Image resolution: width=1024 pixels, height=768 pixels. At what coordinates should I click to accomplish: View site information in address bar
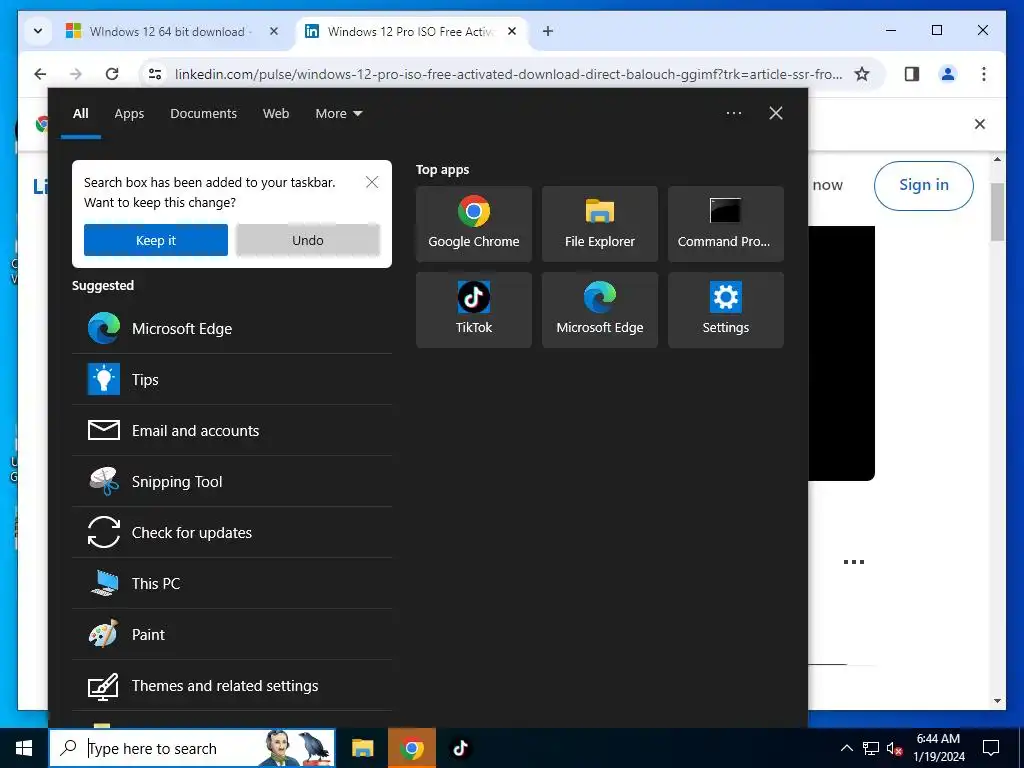tap(155, 74)
